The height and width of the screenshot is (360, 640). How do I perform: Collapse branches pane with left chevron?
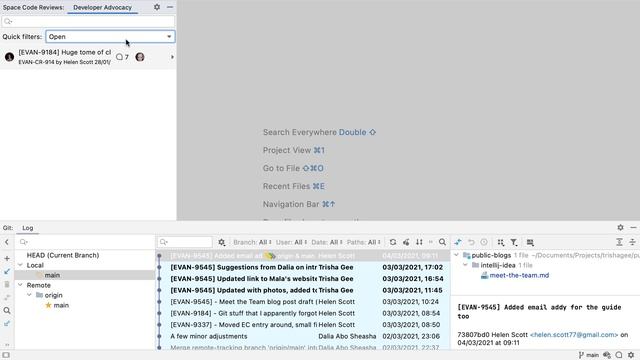tap(7, 242)
